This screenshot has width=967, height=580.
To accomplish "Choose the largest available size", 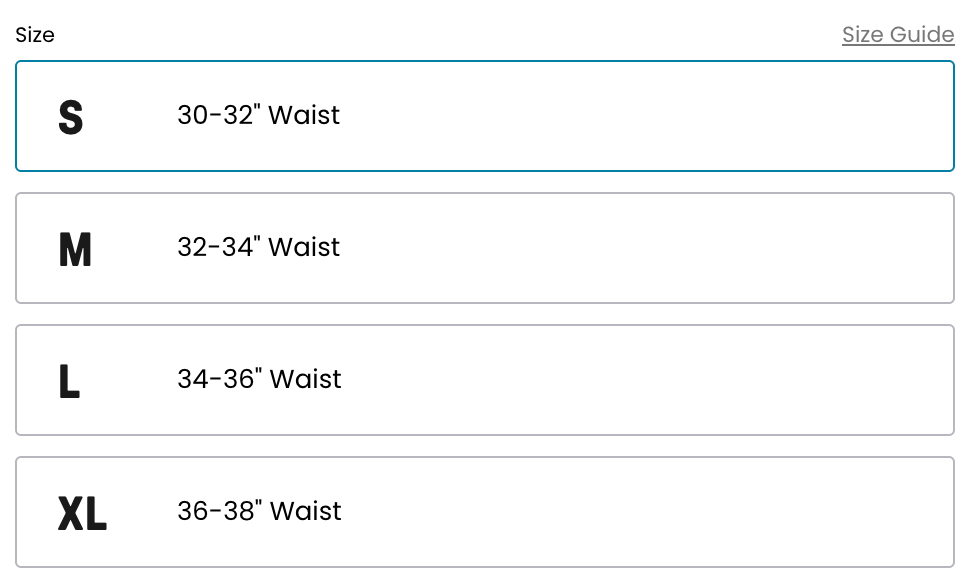I will pyautogui.click(x=485, y=512).
